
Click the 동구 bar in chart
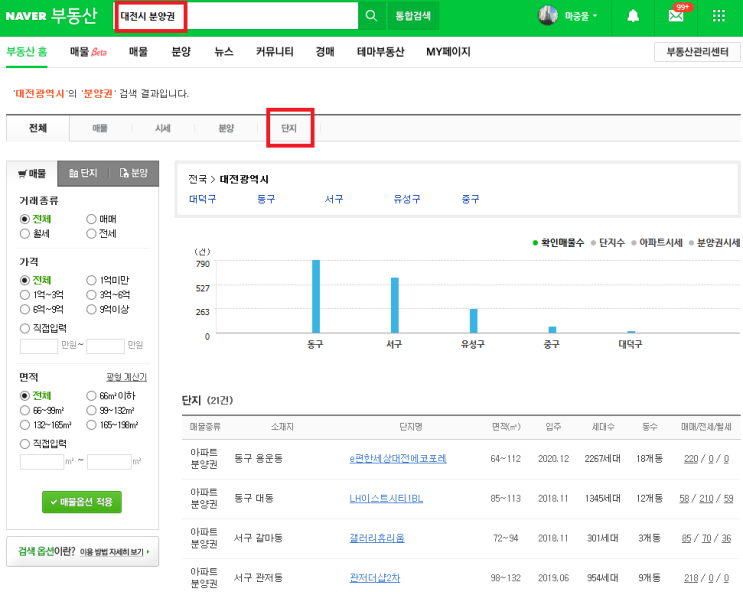click(x=316, y=296)
